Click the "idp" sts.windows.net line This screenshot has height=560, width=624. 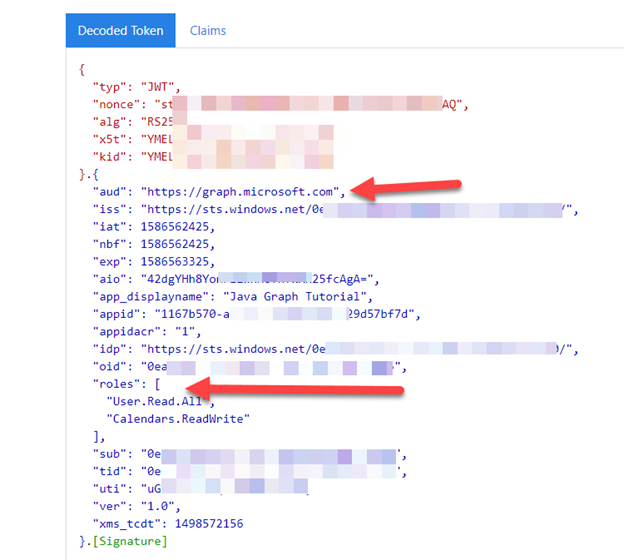[x=335, y=349]
